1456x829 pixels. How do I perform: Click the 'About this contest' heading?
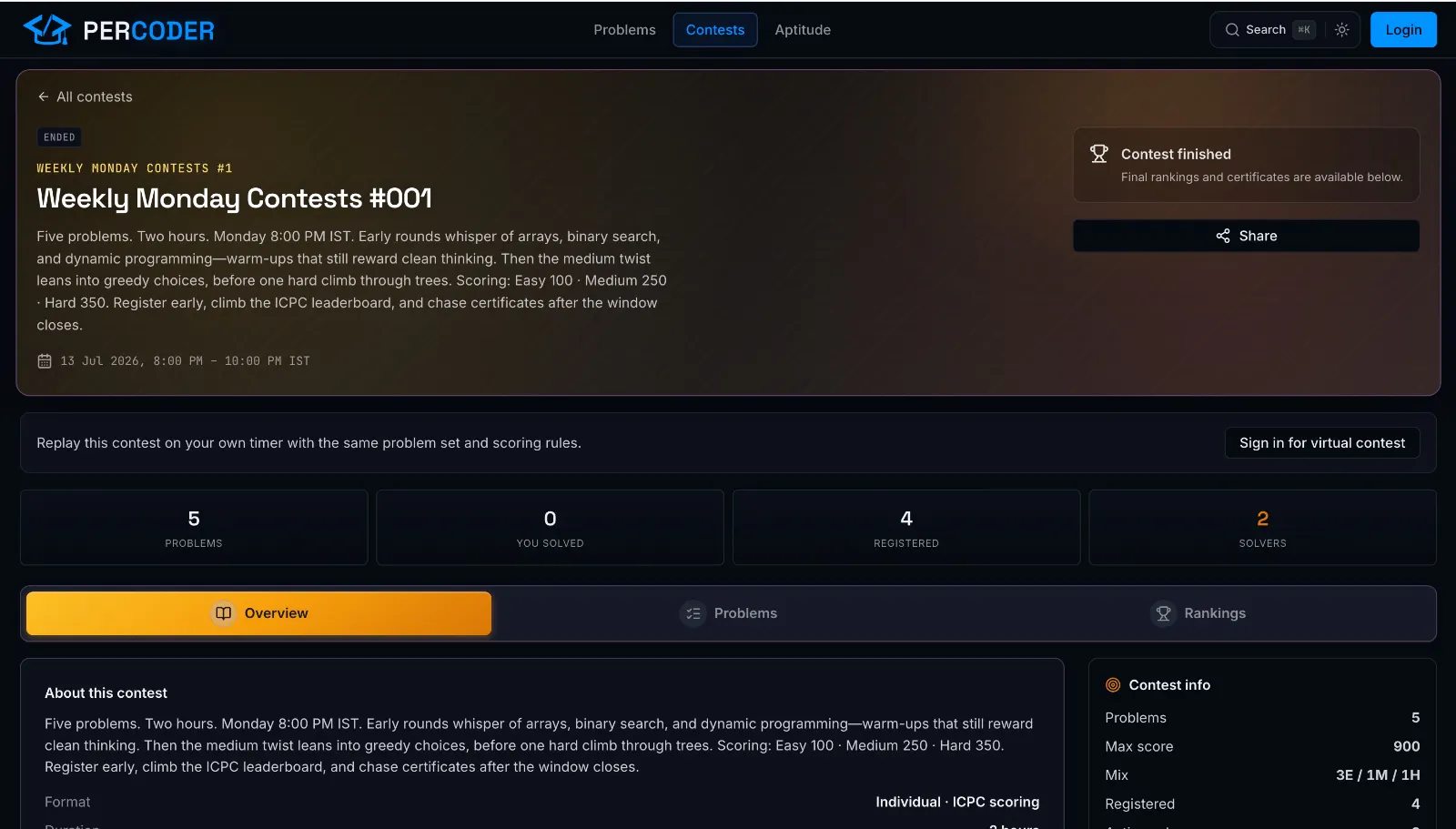(106, 693)
